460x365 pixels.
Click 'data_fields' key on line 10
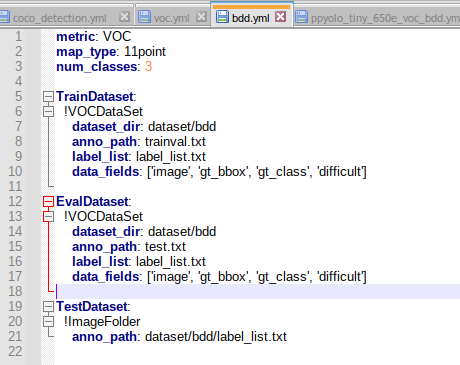pyautogui.click(x=105, y=172)
